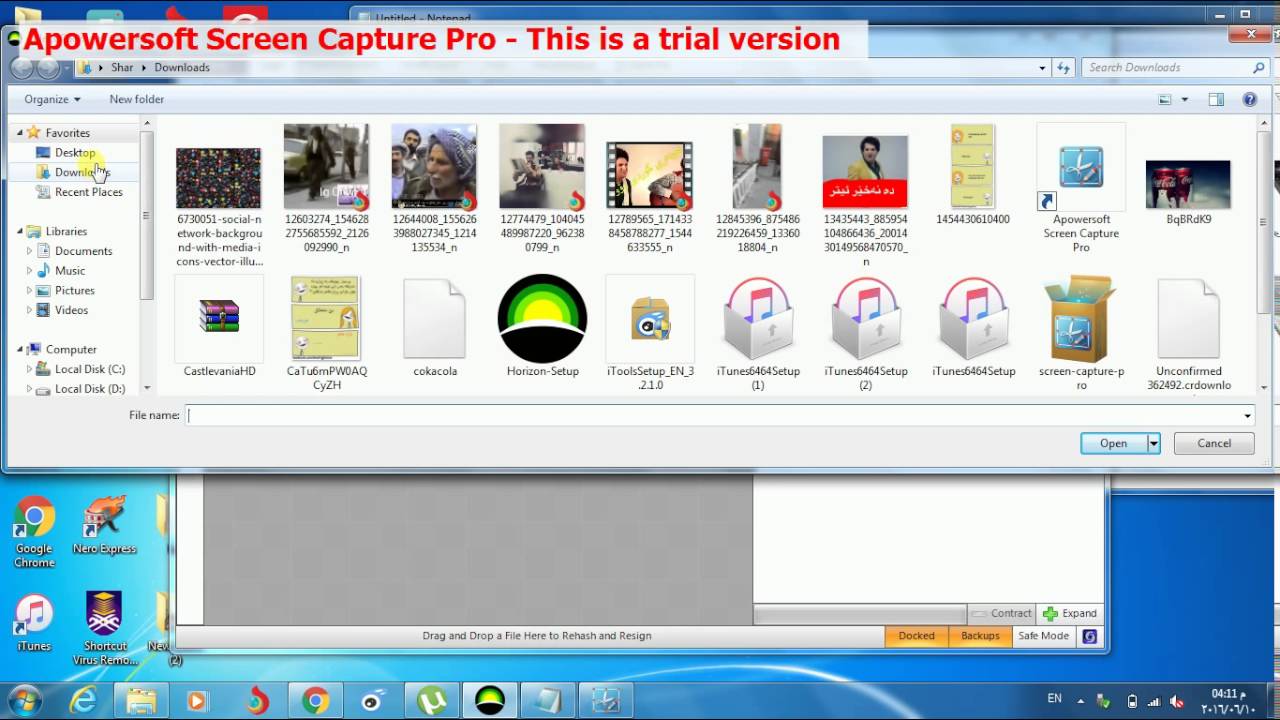Open Google Chrome from the taskbar

[x=315, y=700]
